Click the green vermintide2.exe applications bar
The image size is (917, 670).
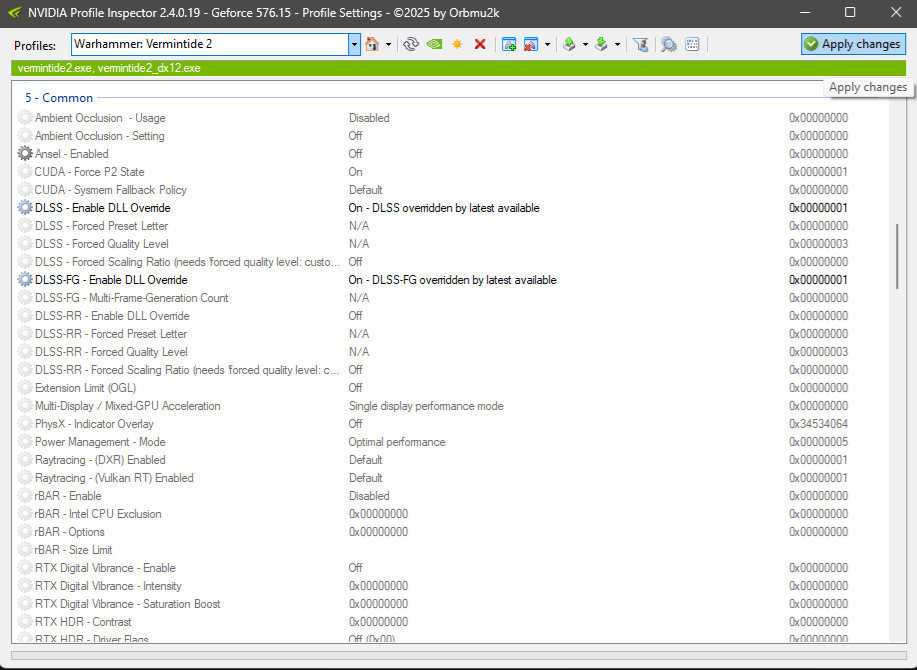point(458,68)
